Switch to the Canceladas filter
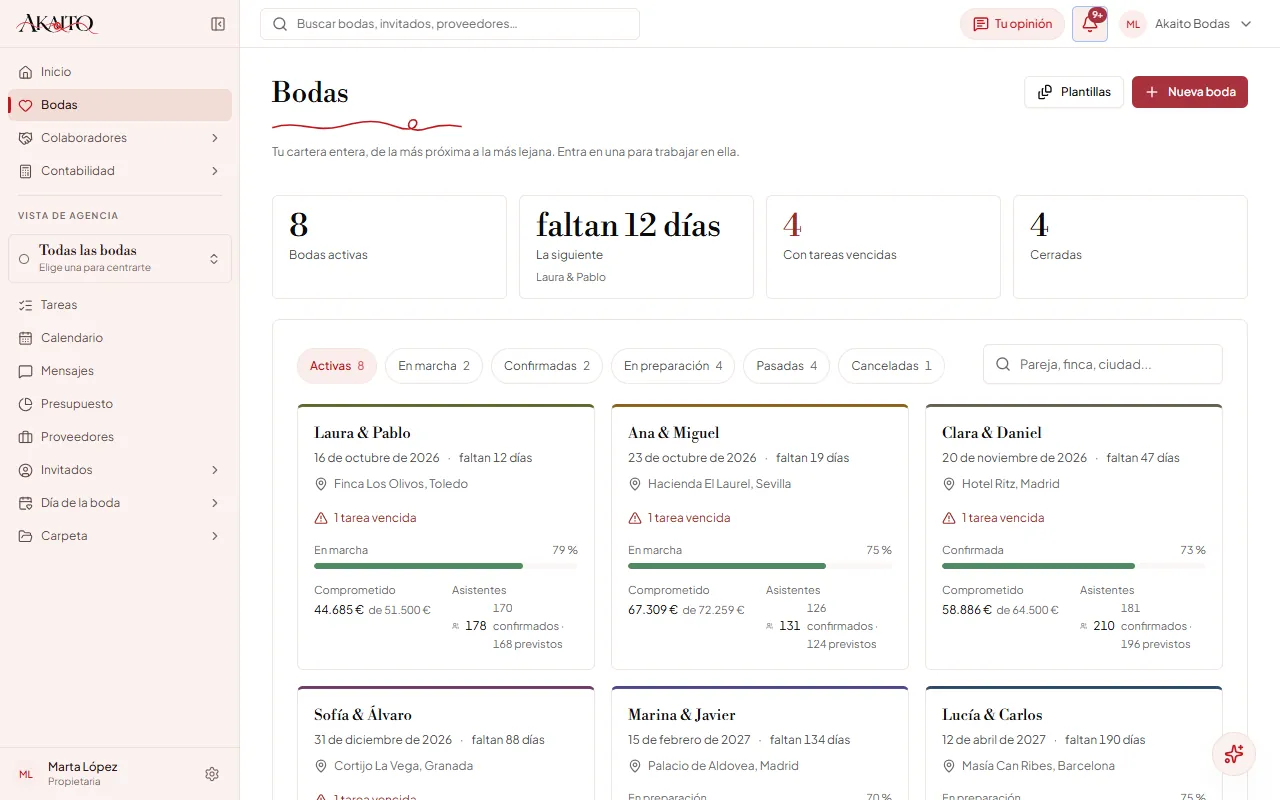Image resolution: width=1280 pixels, height=800 pixels. point(891,366)
